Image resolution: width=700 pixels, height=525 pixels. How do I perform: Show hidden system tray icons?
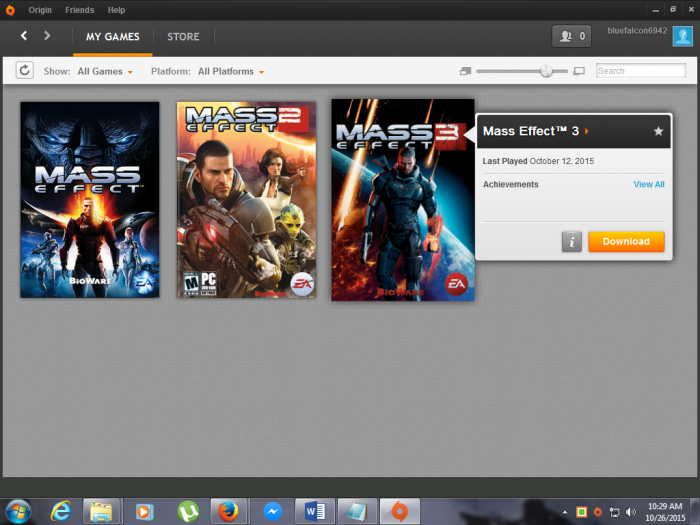click(565, 512)
